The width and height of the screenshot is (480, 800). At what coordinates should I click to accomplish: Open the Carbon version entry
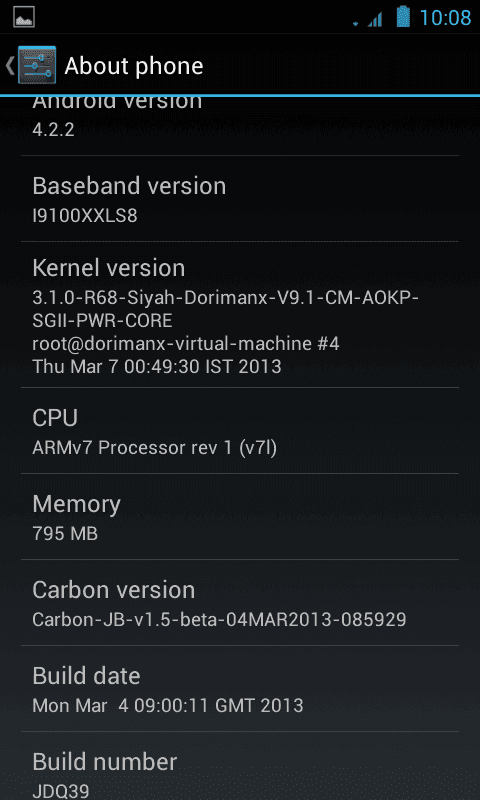240,603
